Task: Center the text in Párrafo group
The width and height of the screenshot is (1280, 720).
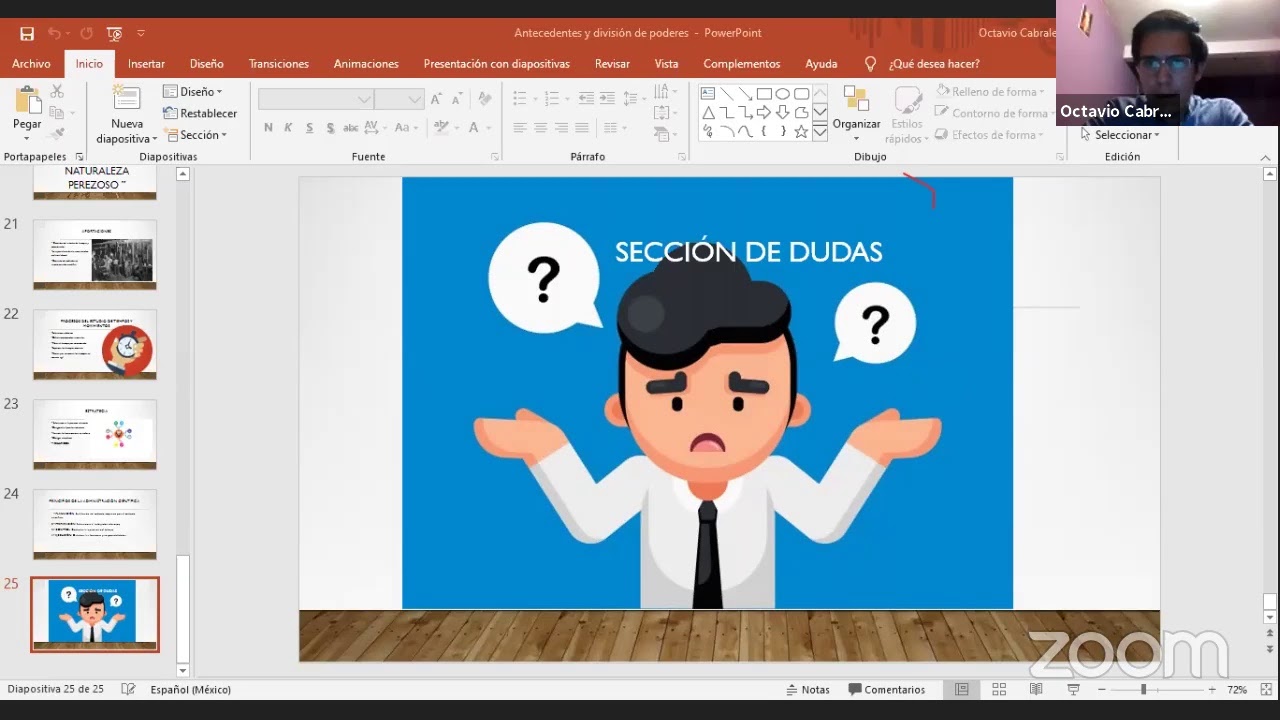Action: [x=541, y=128]
